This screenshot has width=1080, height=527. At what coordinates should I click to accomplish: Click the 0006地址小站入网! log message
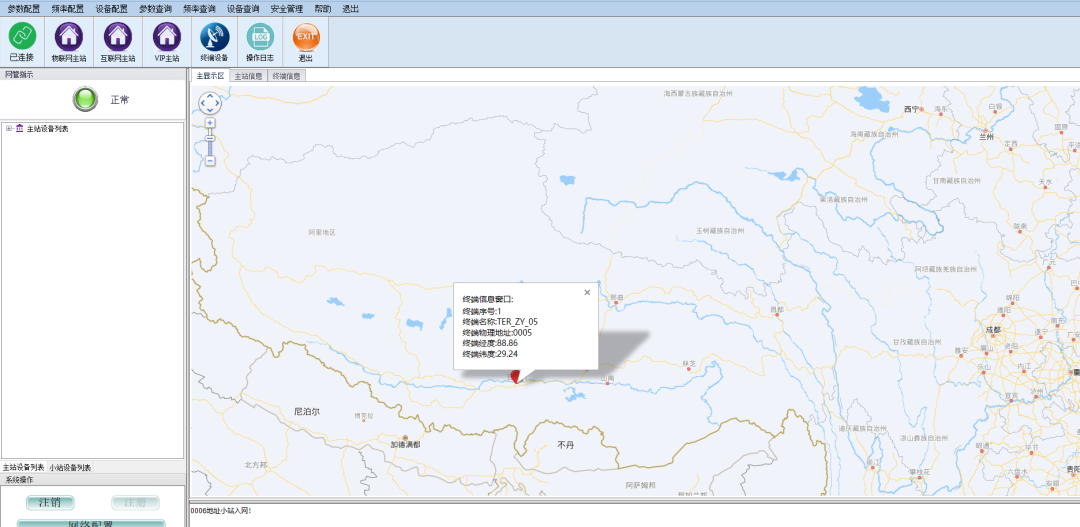coord(220,510)
